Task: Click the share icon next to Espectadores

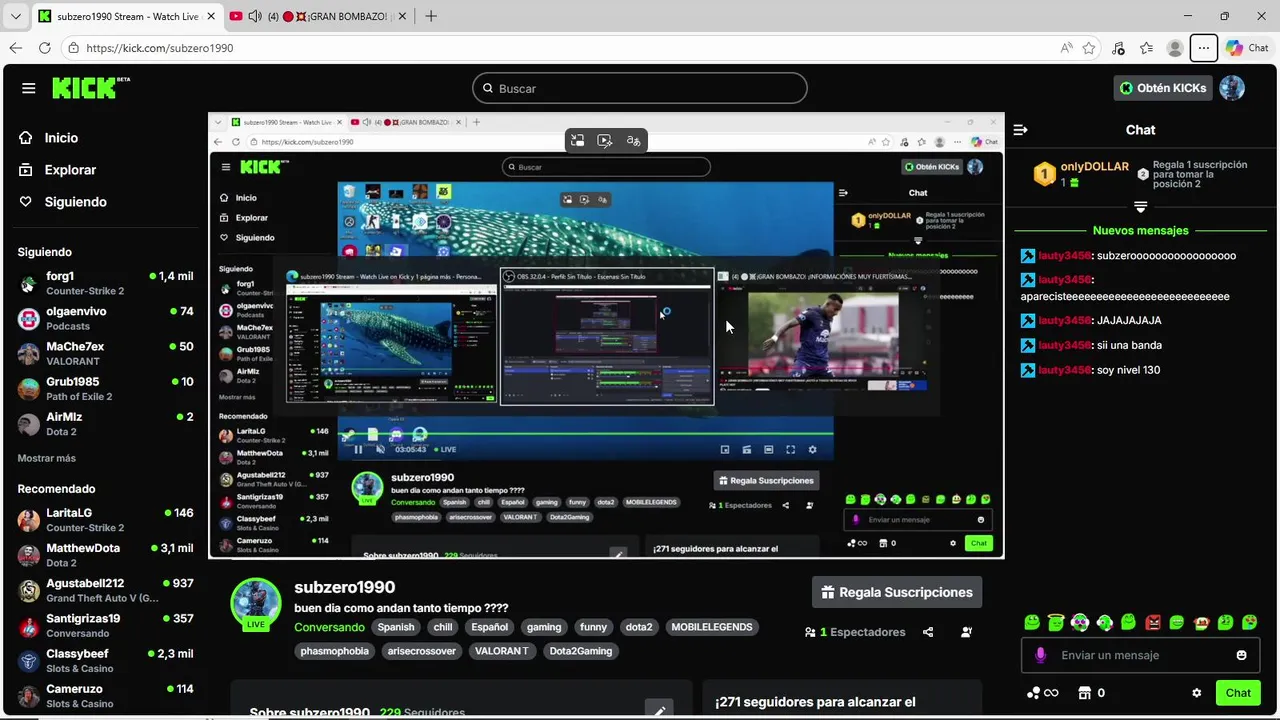Action: [x=928, y=632]
